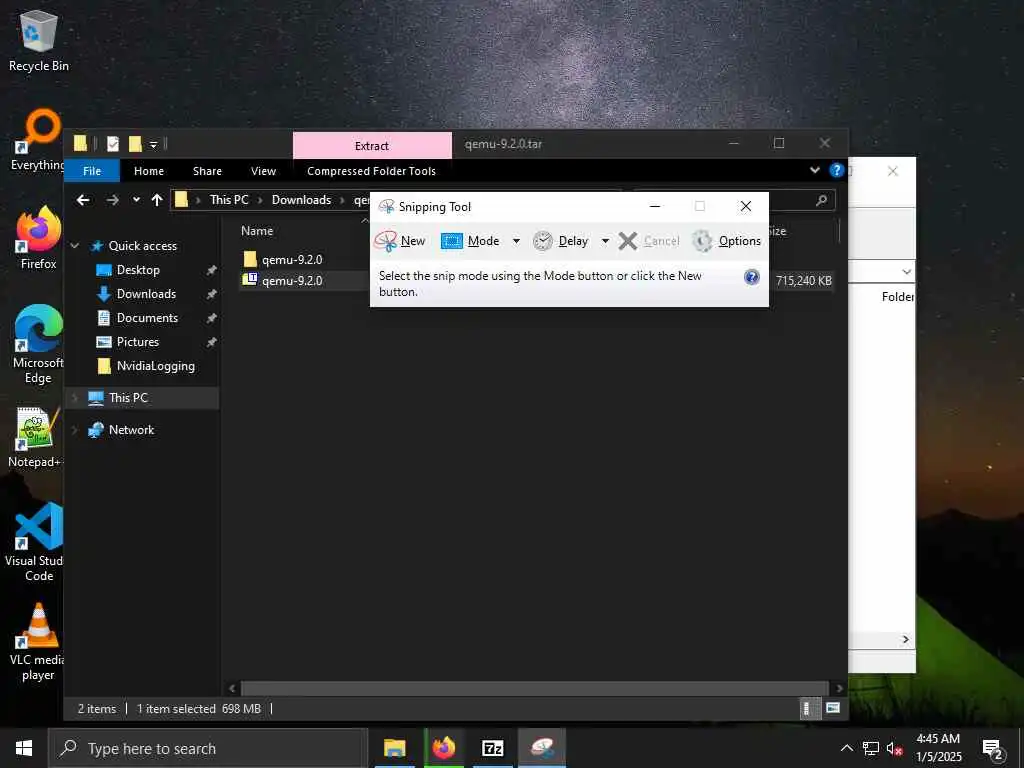1024x768 pixels.
Task: Go up one folder level
Action: pos(157,200)
